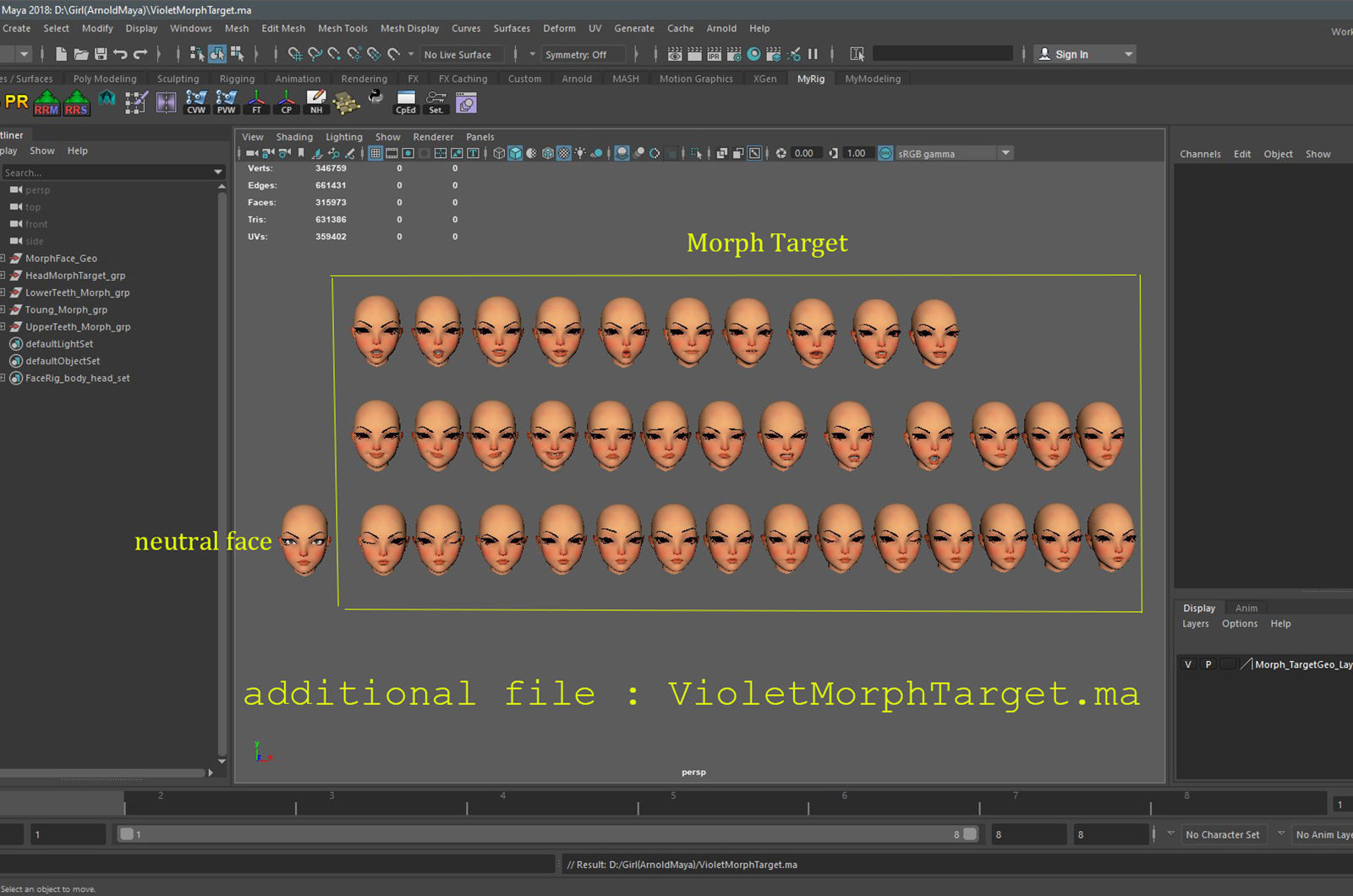Open Hypershade from the status line

(x=753, y=54)
